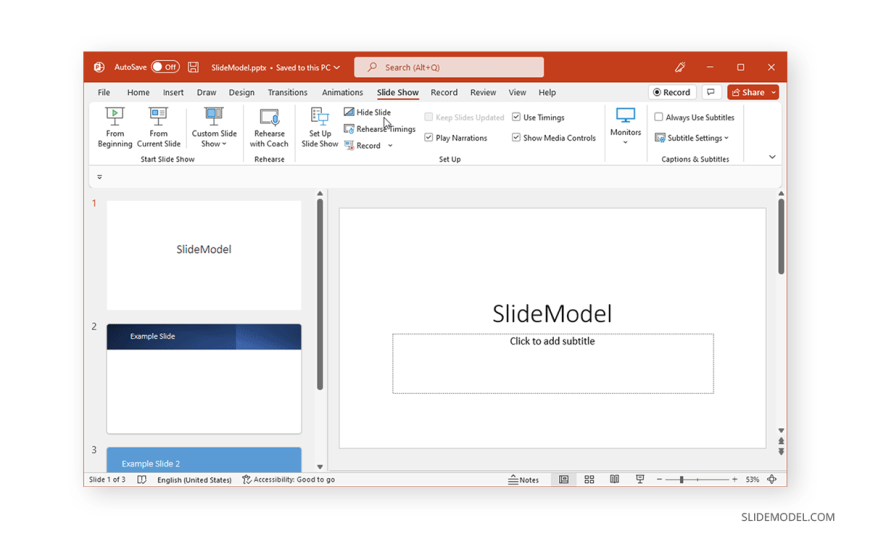
Task: Open the File tab
Action: point(104,92)
